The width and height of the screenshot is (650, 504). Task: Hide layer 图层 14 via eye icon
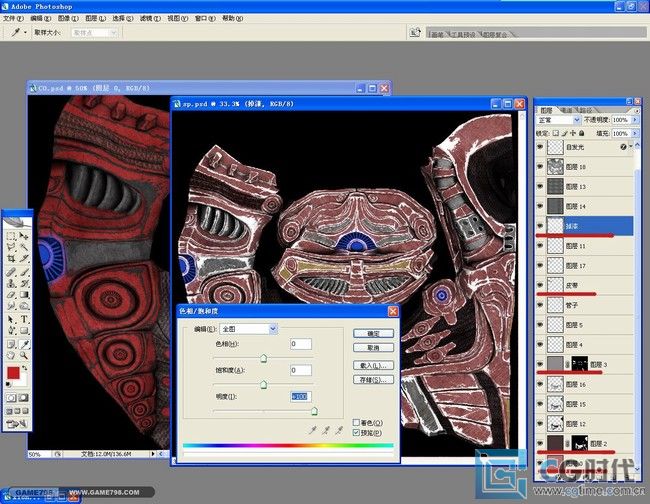[x=540, y=206]
